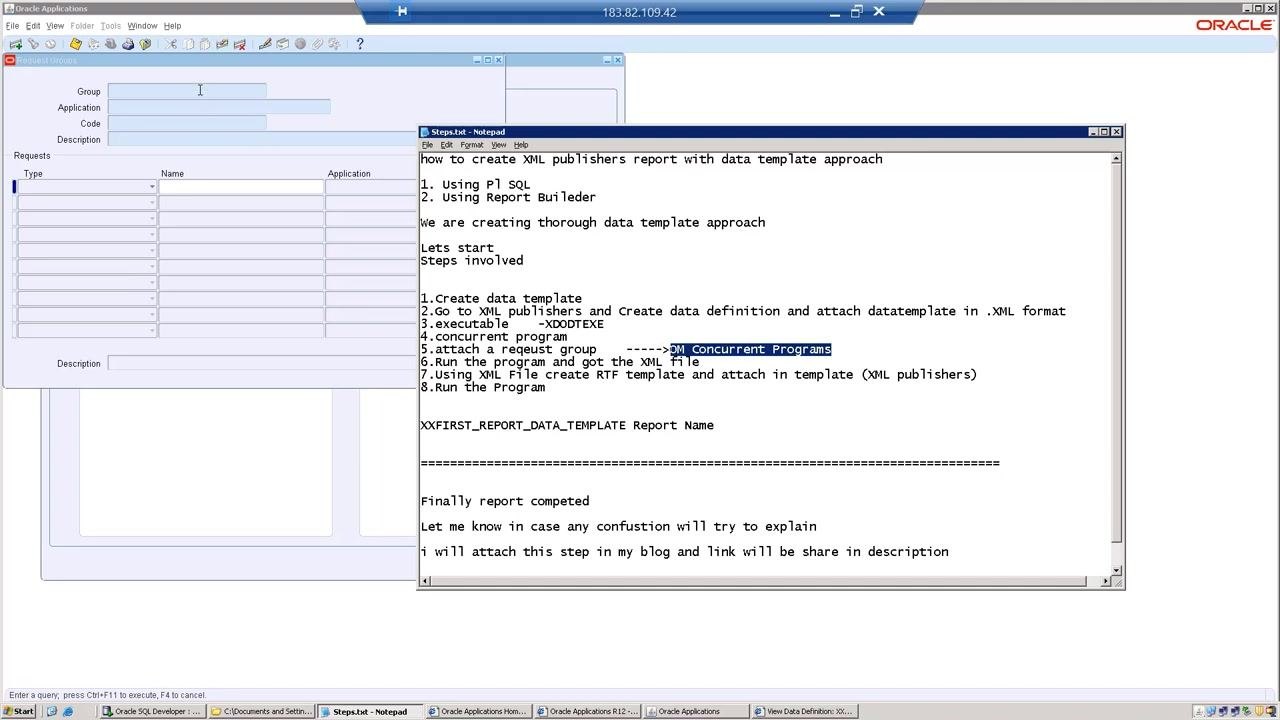Viewport: 1280px width, 720px height.
Task: Click the Print toolbar icon
Action: click(x=128, y=44)
